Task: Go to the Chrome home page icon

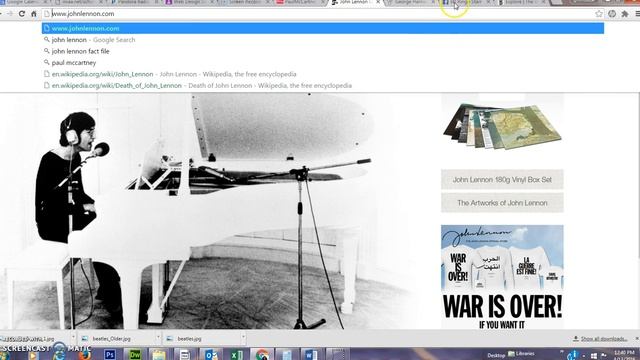Action: click(x=34, y=14)
